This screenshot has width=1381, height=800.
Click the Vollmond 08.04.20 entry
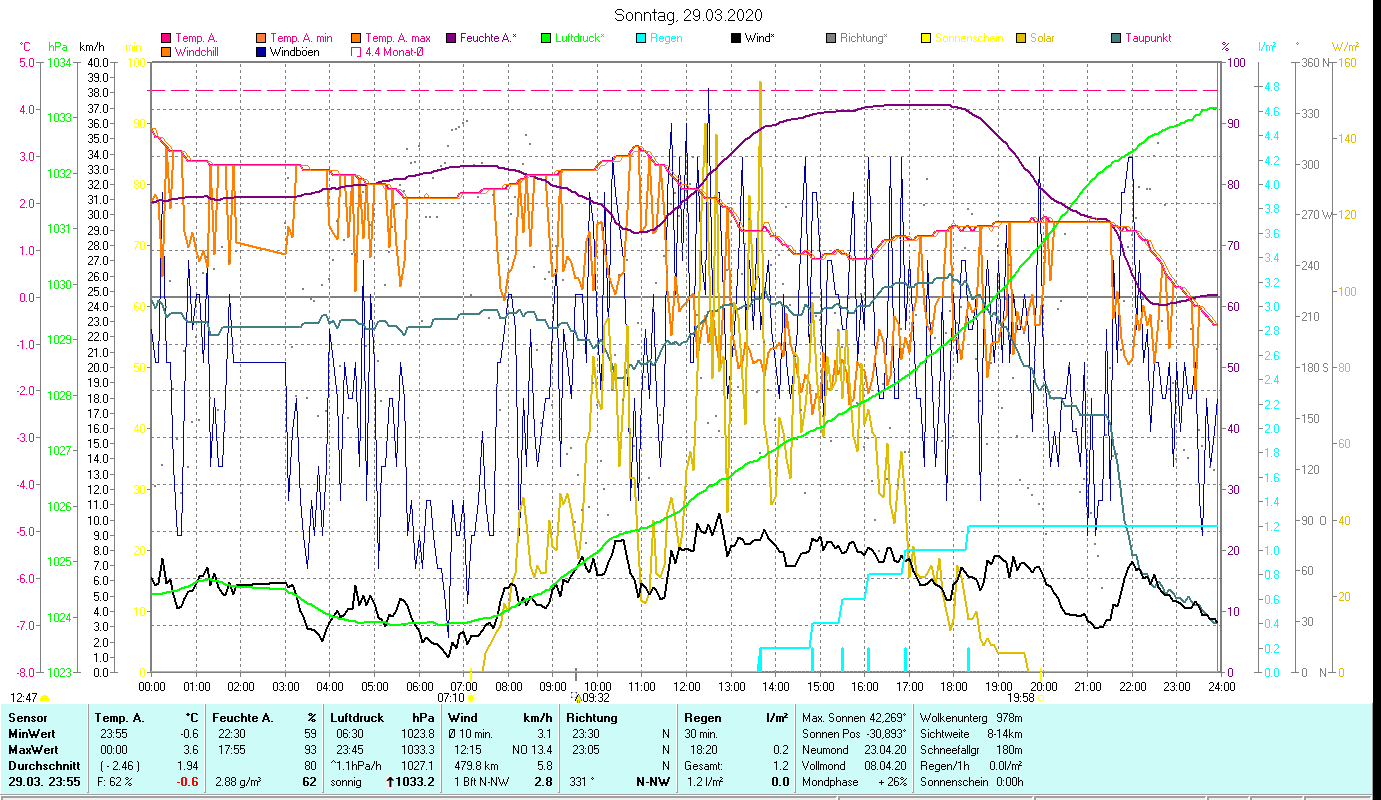point(853,765)
